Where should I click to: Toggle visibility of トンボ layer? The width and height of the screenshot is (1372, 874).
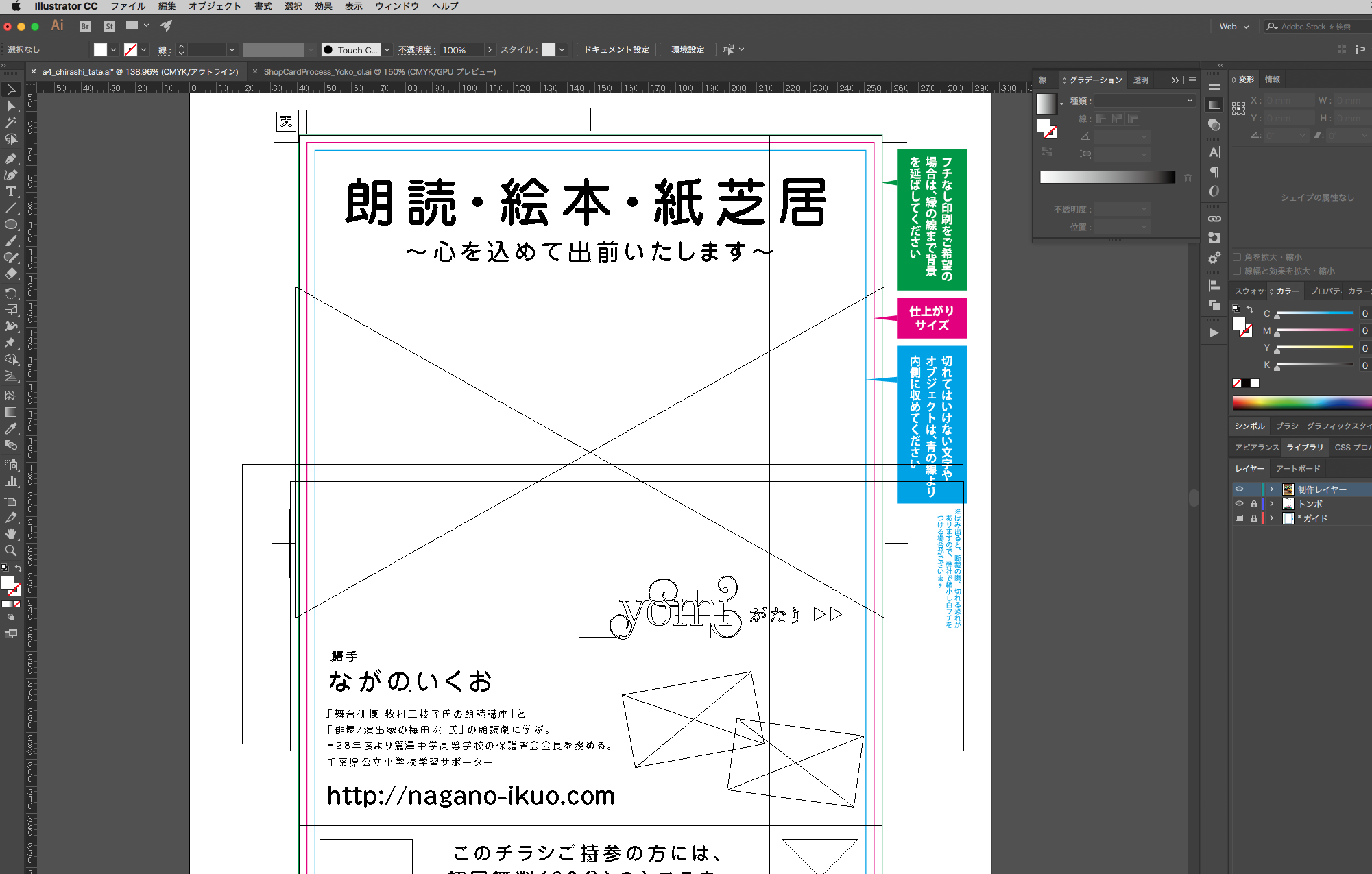click(1239, 504)
